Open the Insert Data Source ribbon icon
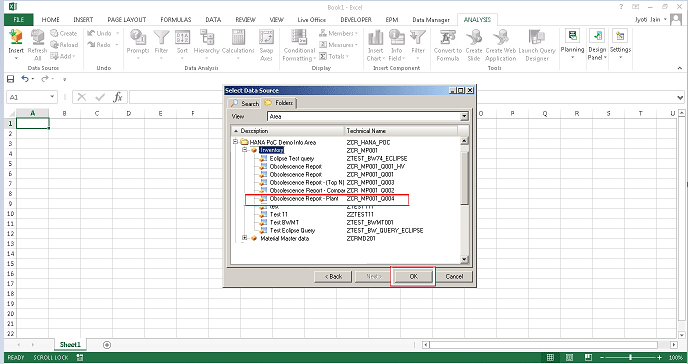The image size is (688, 364). click(16, 44)
